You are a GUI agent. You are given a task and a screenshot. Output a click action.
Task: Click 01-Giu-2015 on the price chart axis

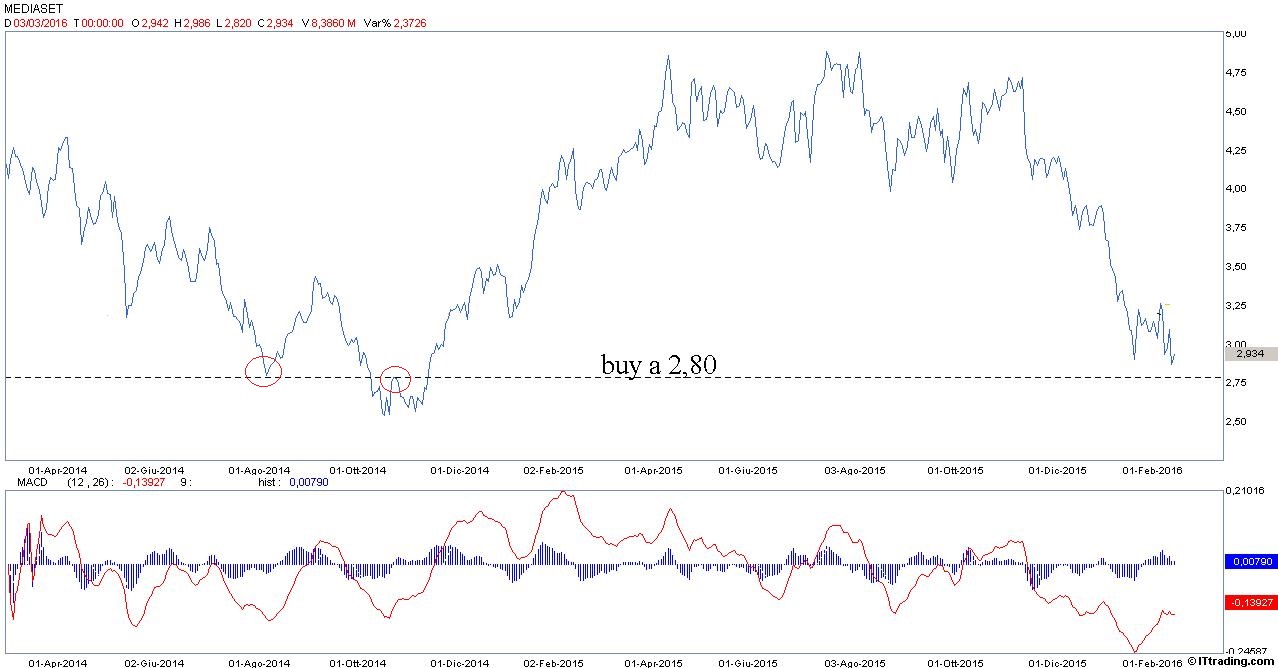pyautogui.click(x=750, y=470)
